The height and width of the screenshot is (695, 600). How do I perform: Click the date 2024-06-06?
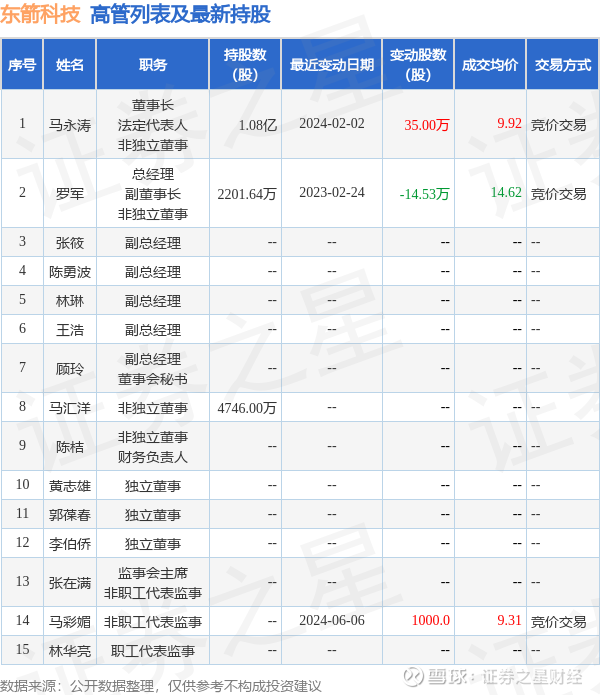[332, 620]
